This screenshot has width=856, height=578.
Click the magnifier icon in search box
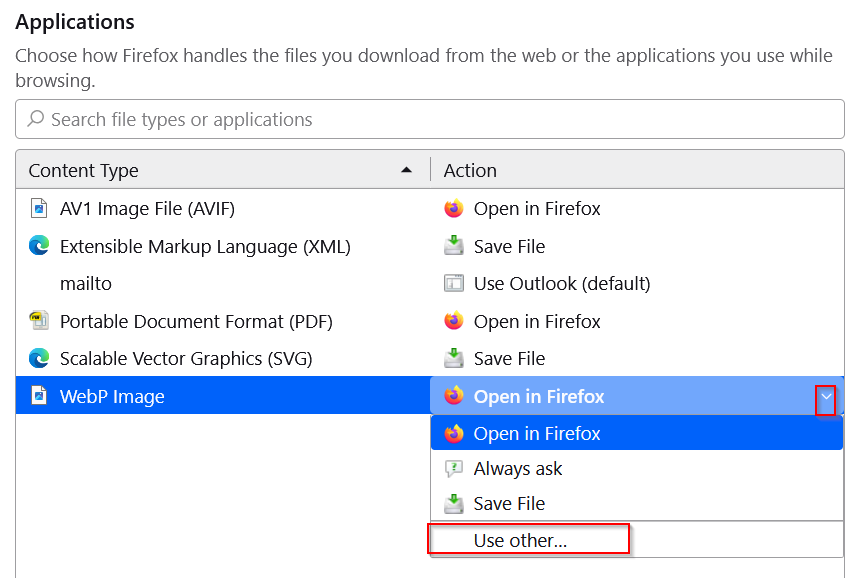point(36,118)
